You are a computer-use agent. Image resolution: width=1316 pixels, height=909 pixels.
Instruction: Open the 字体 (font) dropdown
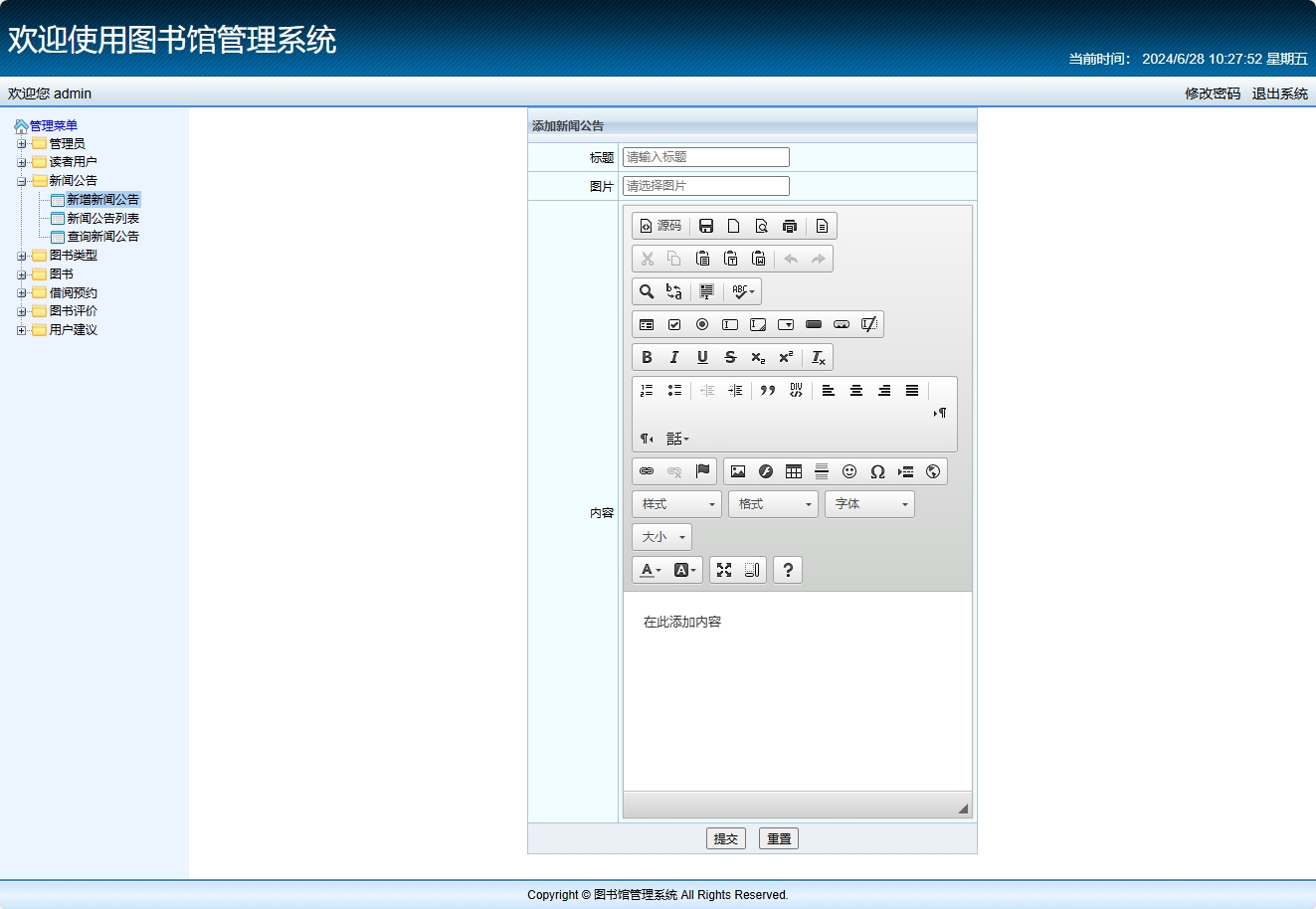click(866, 504)
